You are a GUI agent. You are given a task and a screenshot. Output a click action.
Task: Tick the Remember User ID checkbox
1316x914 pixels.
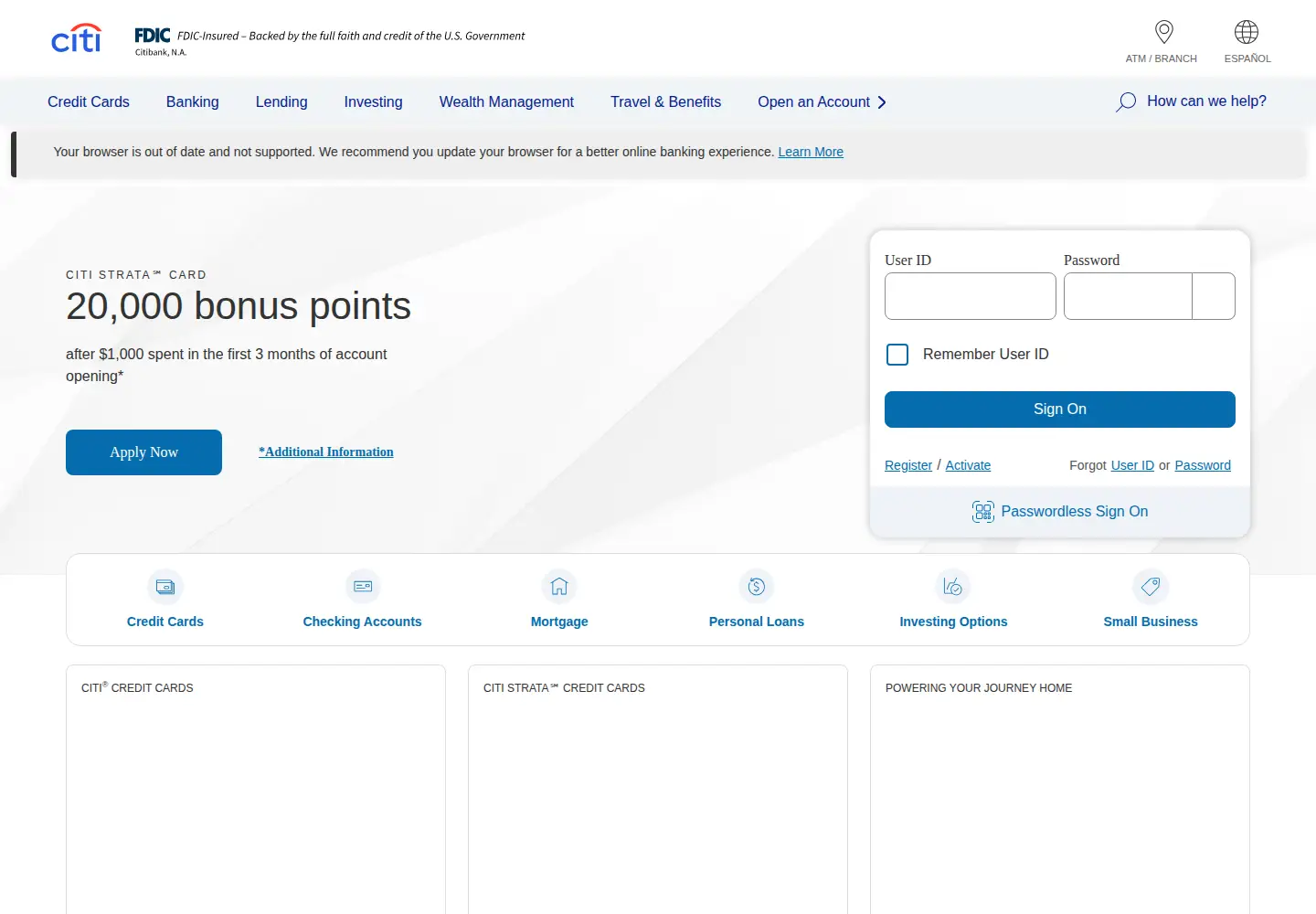tap(897, 355)
